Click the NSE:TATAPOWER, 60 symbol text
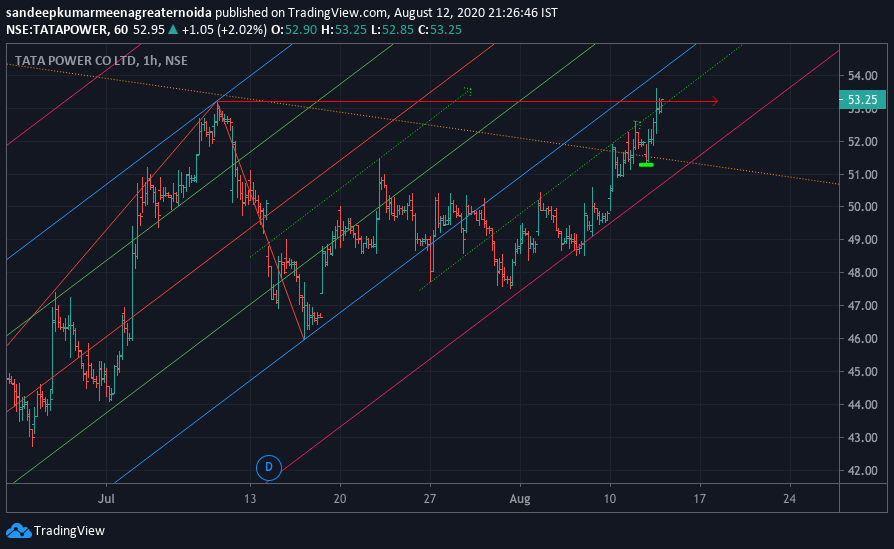The width and height of the screenshot is (894, 549). click(67, 30)
